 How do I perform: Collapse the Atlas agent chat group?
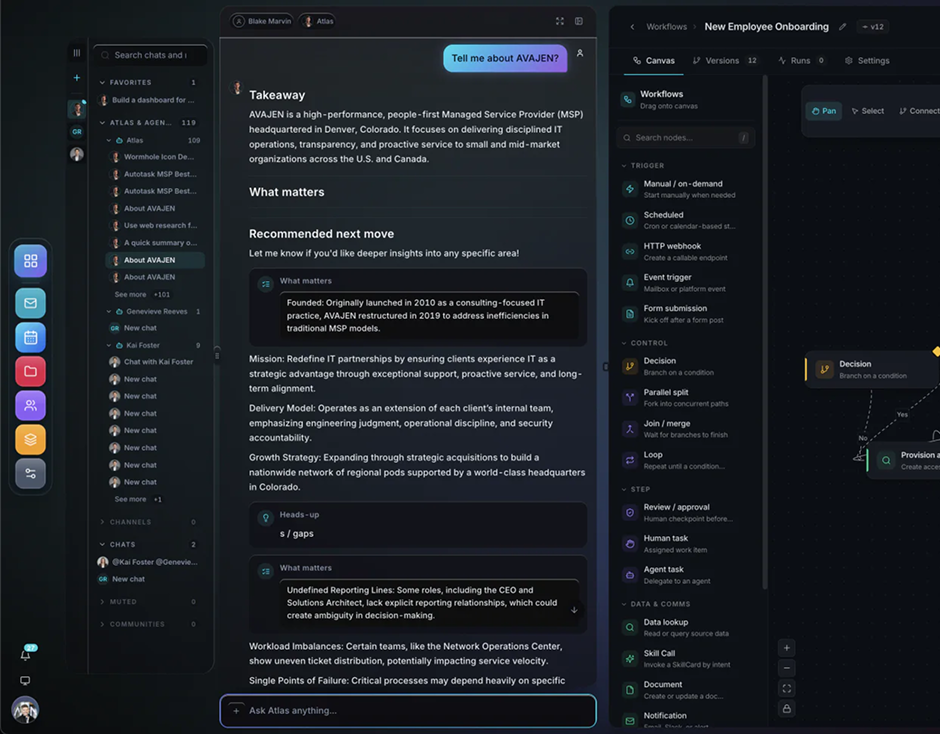point(109,140)
